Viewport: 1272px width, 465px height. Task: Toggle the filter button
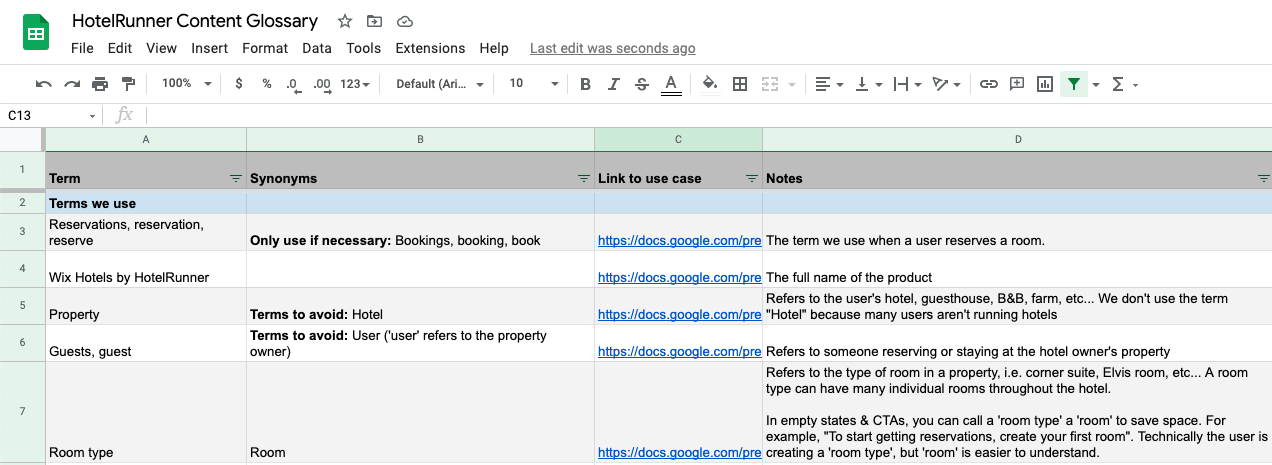(x=1074, y=84)
